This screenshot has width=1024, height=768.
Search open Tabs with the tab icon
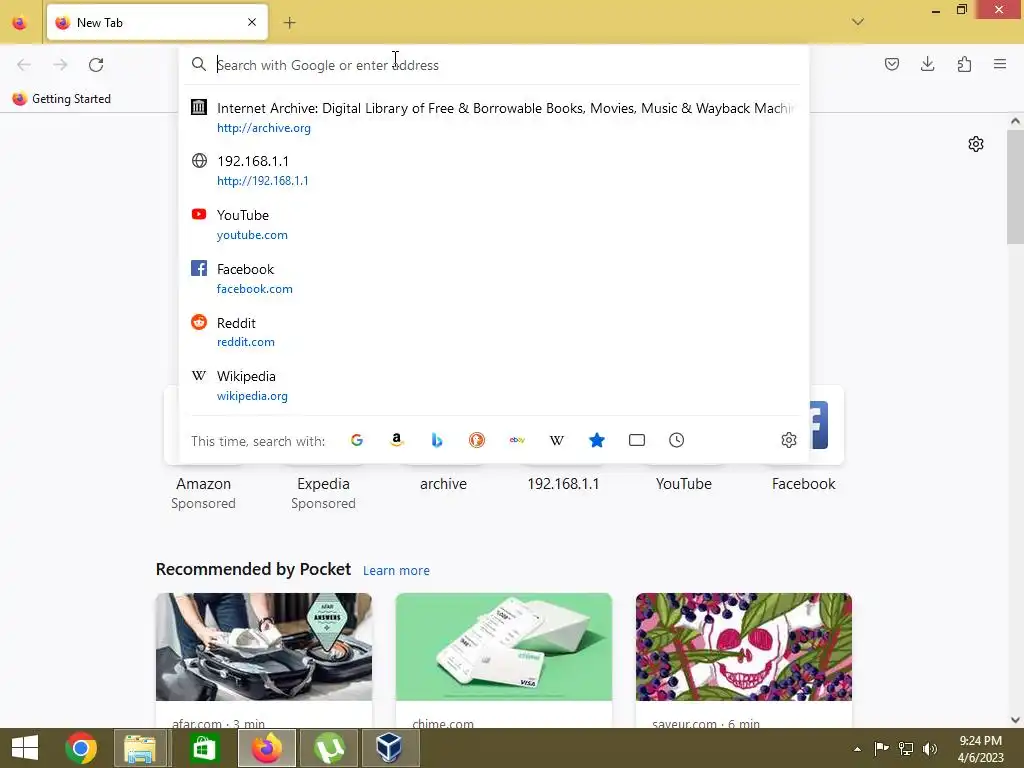click(637, 440)
